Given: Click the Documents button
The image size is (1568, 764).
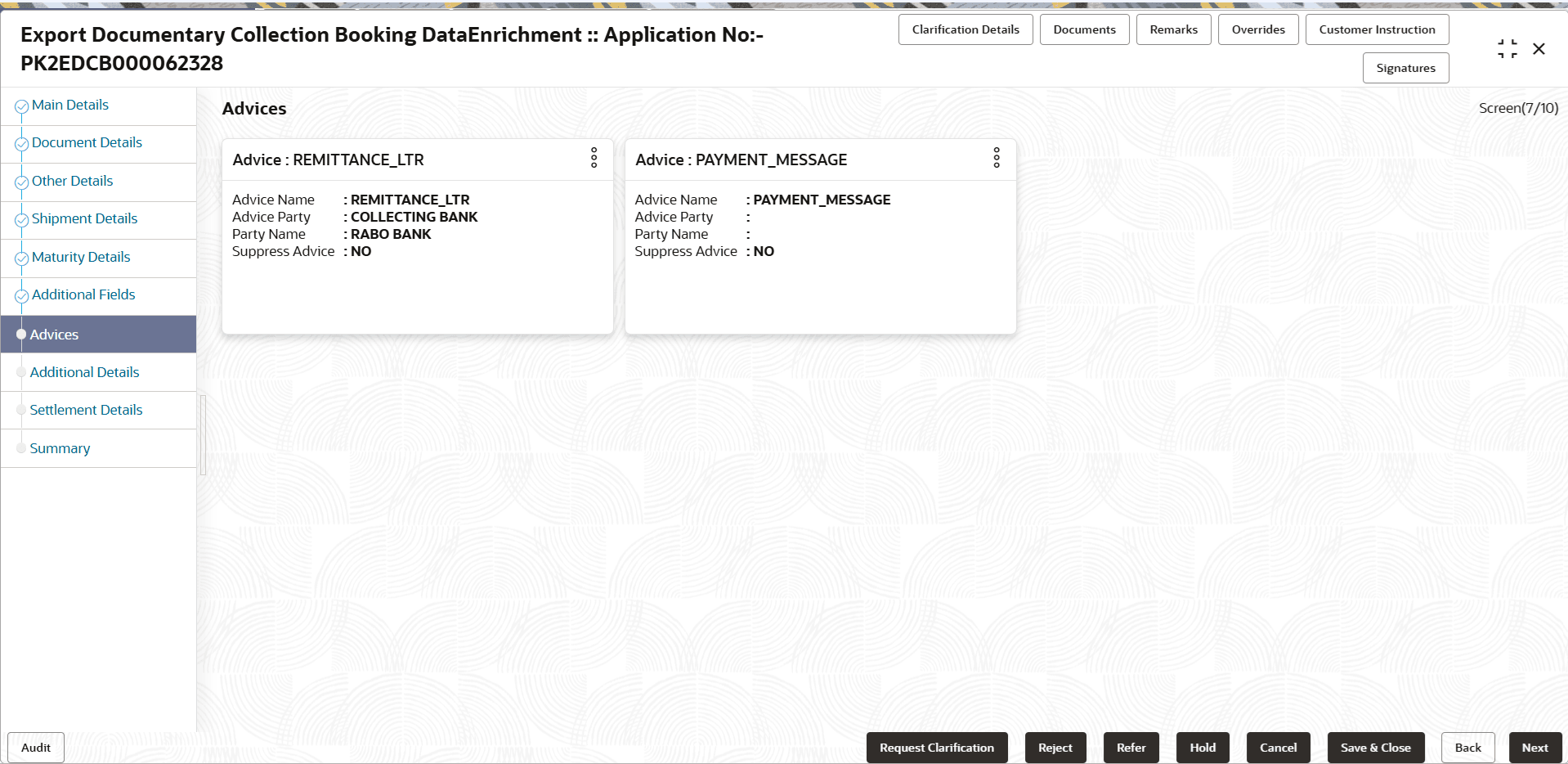Looking at the screenshot, I should [1084, 29].
